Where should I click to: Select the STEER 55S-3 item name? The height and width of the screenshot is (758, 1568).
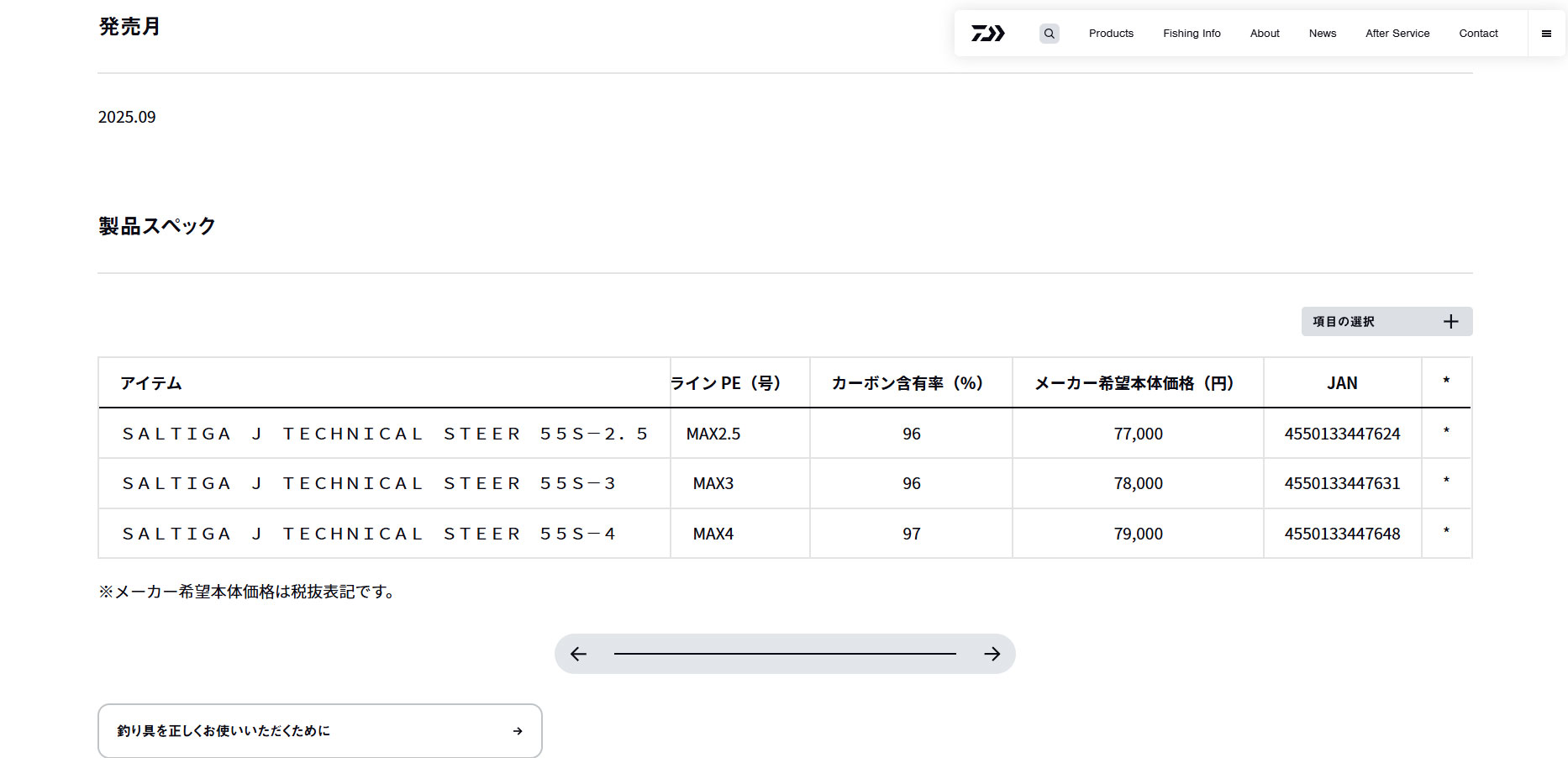(x=369, y=483)
